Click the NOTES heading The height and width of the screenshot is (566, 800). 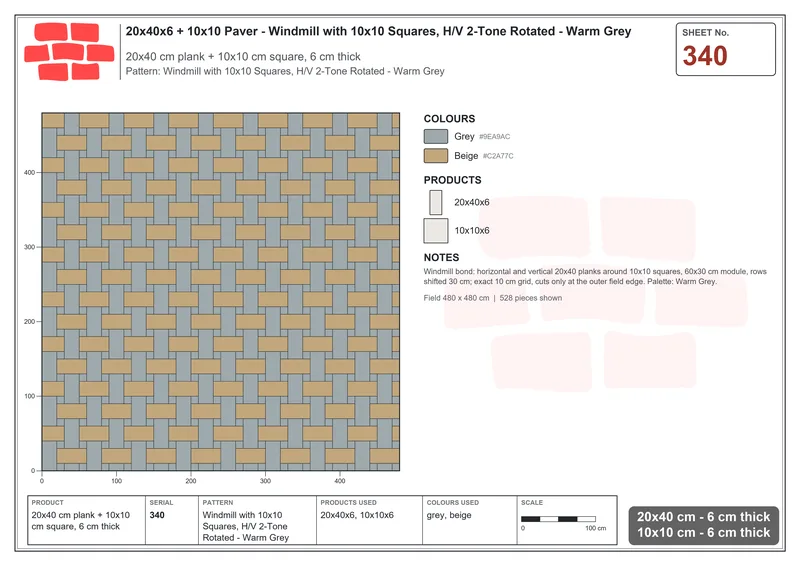(x=441, y=257)
